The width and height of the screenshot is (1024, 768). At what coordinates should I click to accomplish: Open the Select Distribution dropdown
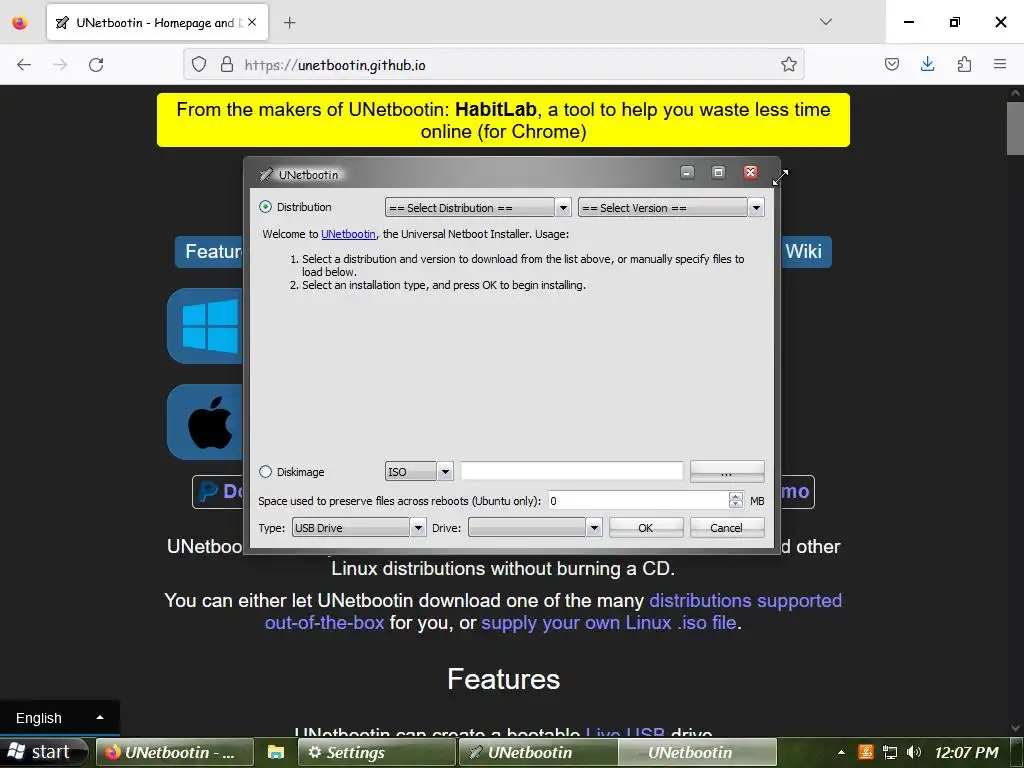(478, 208)
